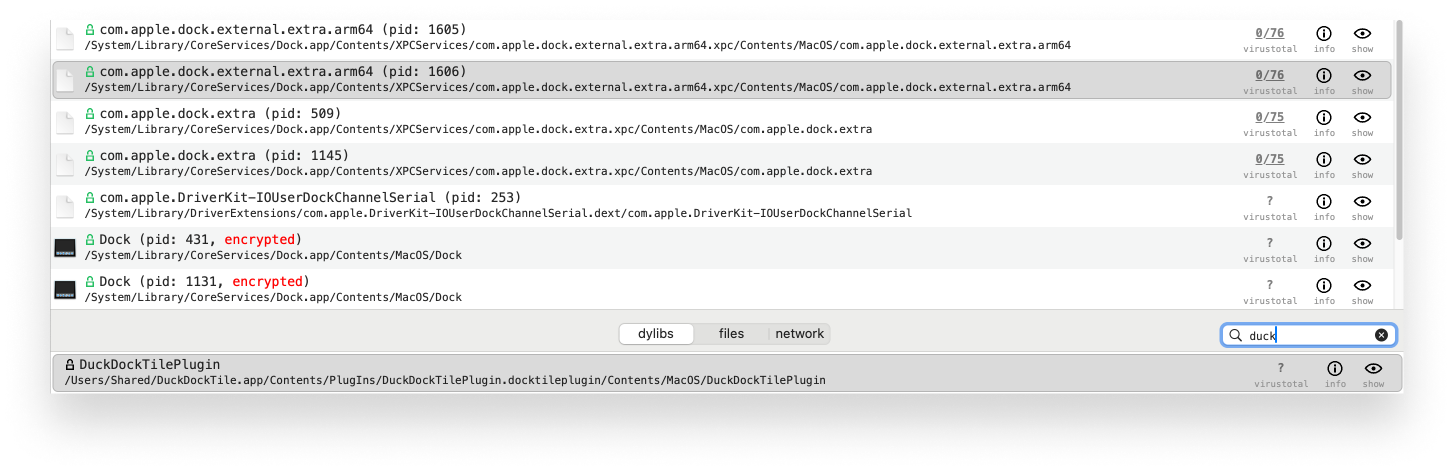Screen dimensions: 1454x474
Task: Click VirusTotal 0/76 link for pid 1606
Action: 1270,75
